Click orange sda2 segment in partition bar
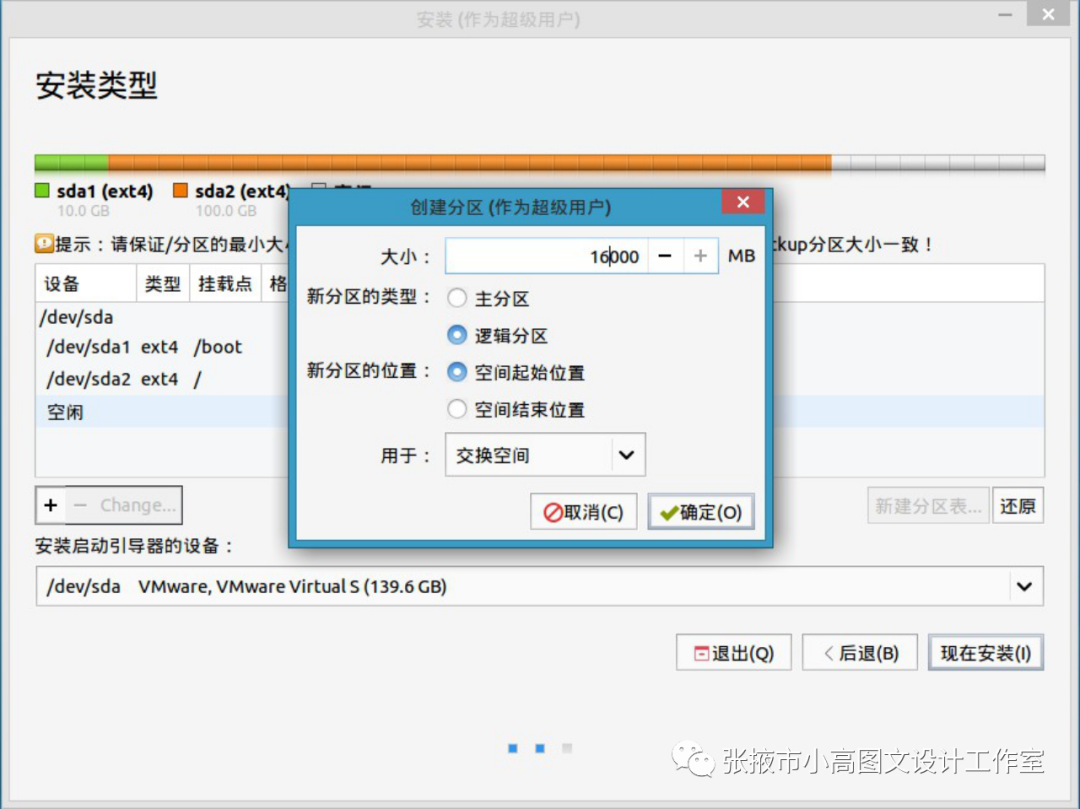The width and height of the screenshot is (1080, 809). pos(470,162)
